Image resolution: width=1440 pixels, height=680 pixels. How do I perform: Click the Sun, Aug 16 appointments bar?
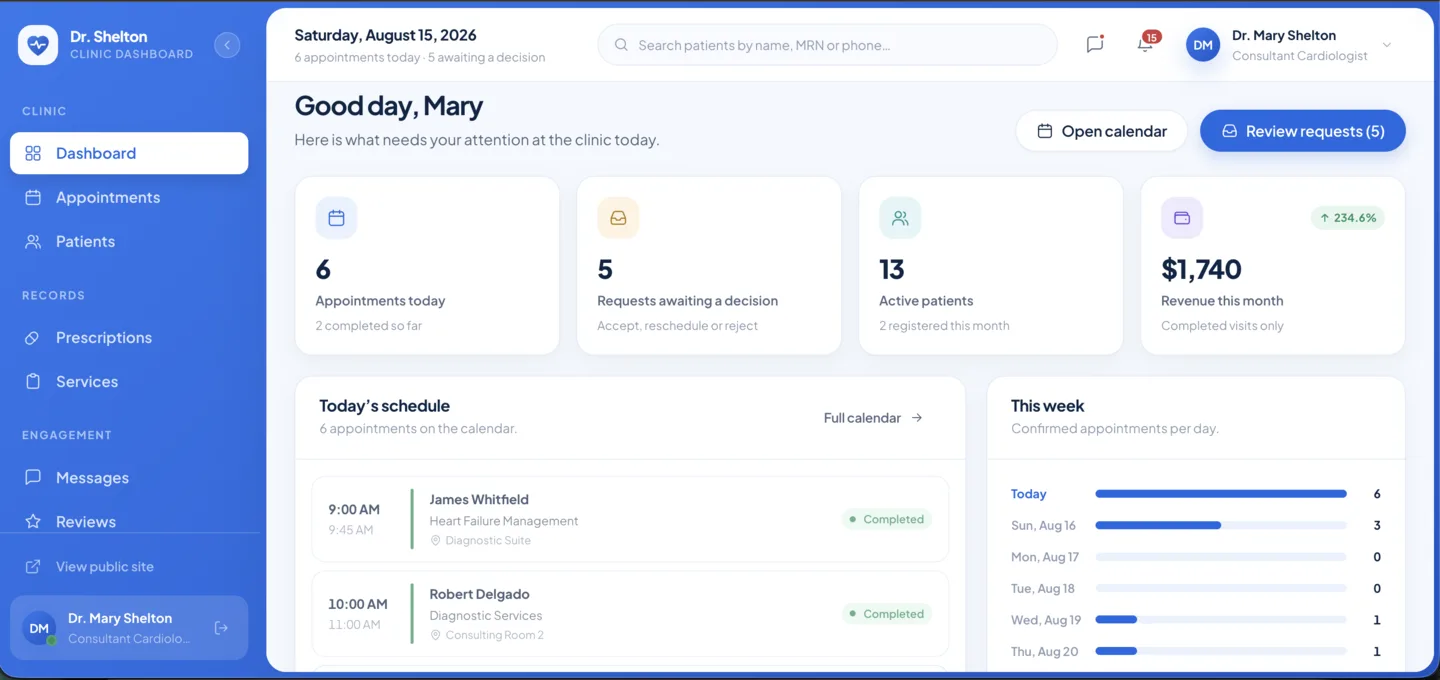pos(1221,525)
